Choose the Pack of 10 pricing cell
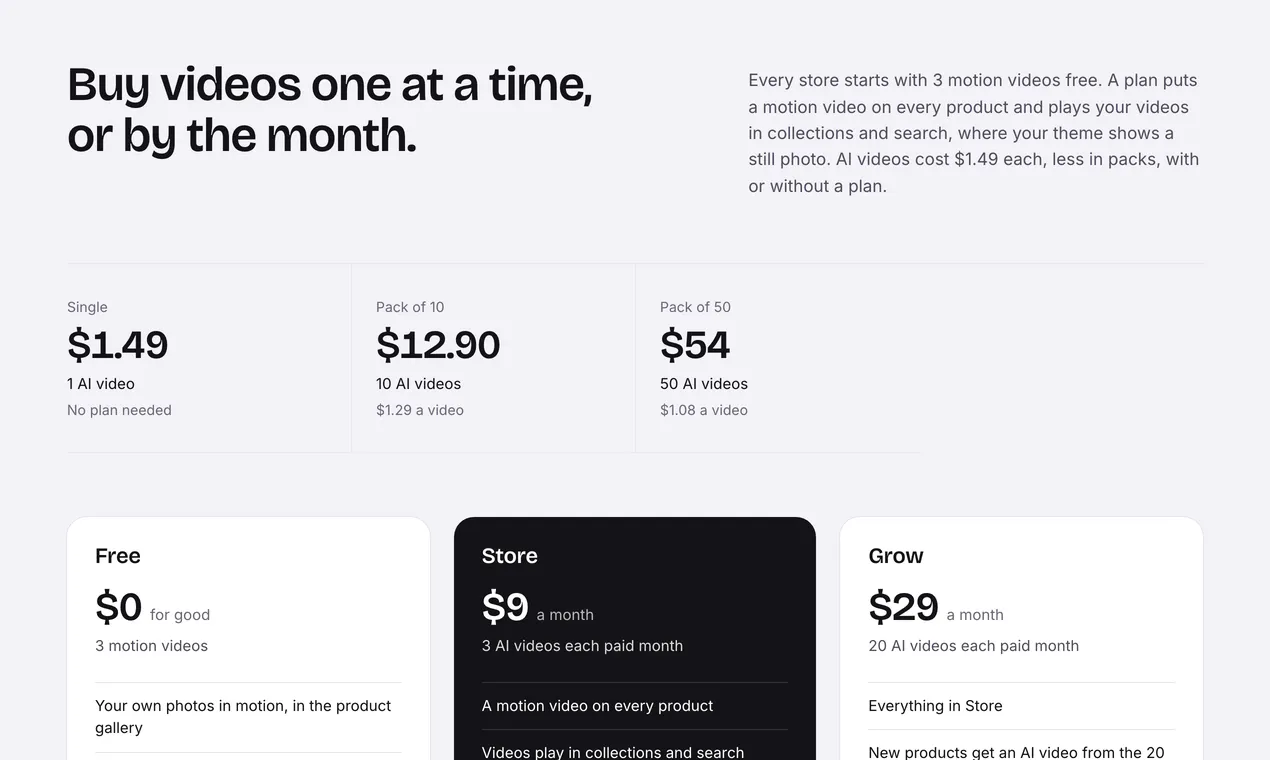Screen dimensions: 1270x760 click(493, 358)
